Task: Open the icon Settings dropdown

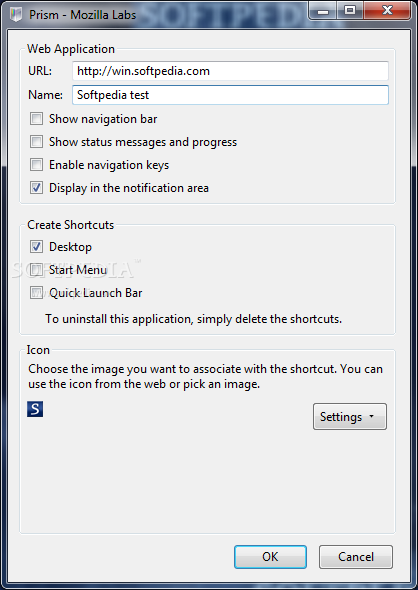Action: click(350, 417)
